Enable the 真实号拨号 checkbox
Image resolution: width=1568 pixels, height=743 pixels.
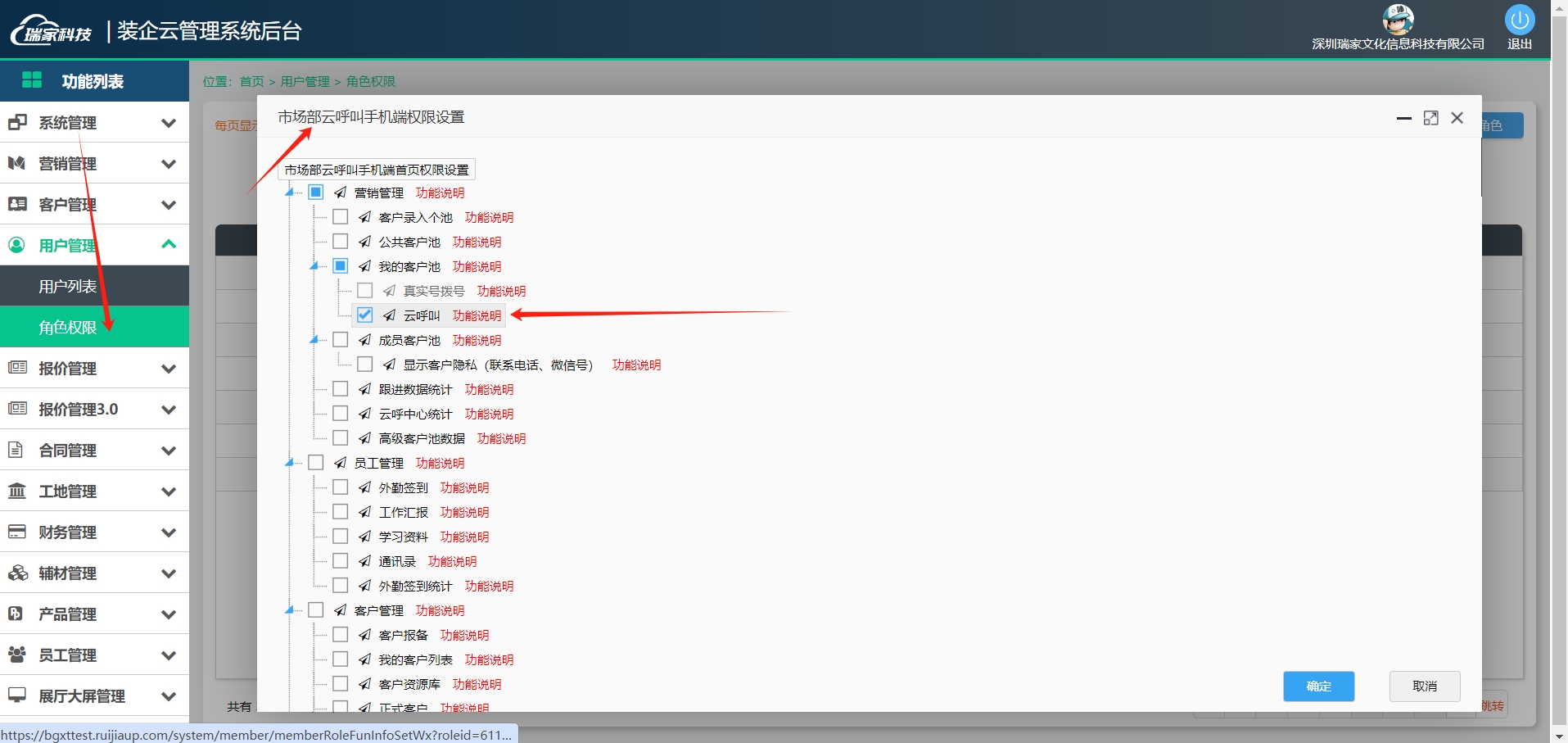click(x=365, y=291)
